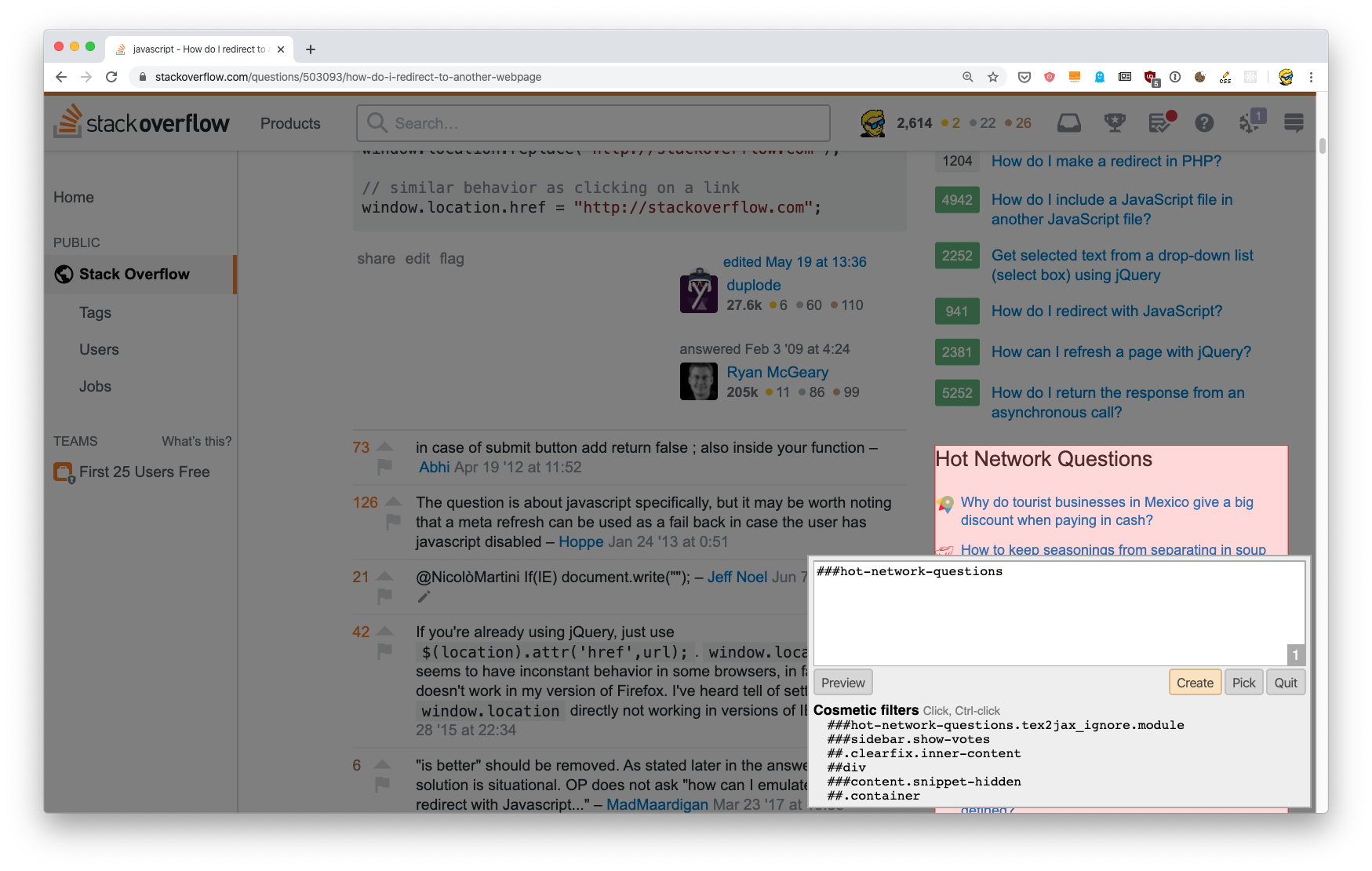The height and width of the screenshot is (871, 1372).
Task: Open the browser zoom indicator in address bar
Action: tap(968, 77)
